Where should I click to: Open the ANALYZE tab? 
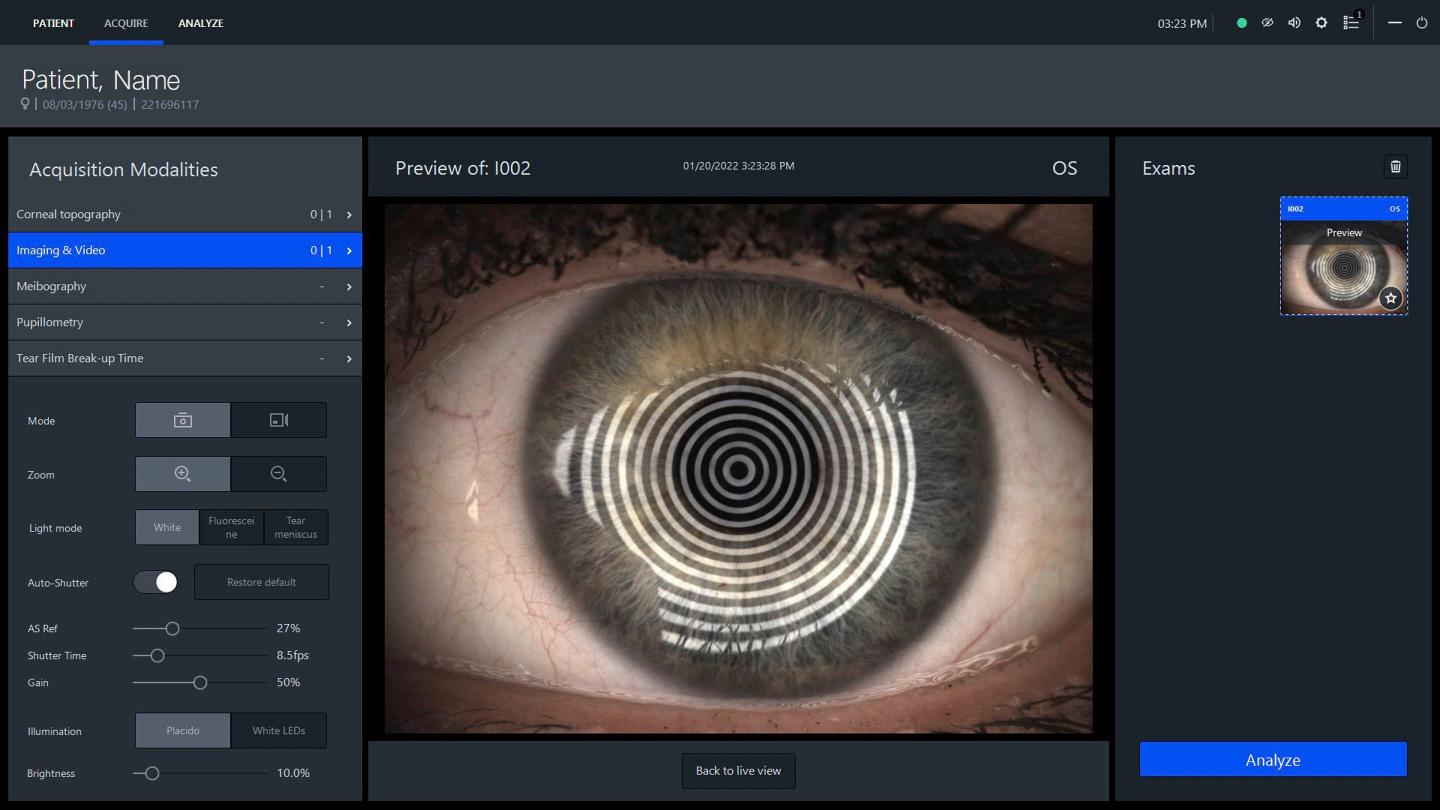pyautogui.click(x=201, y=22)
